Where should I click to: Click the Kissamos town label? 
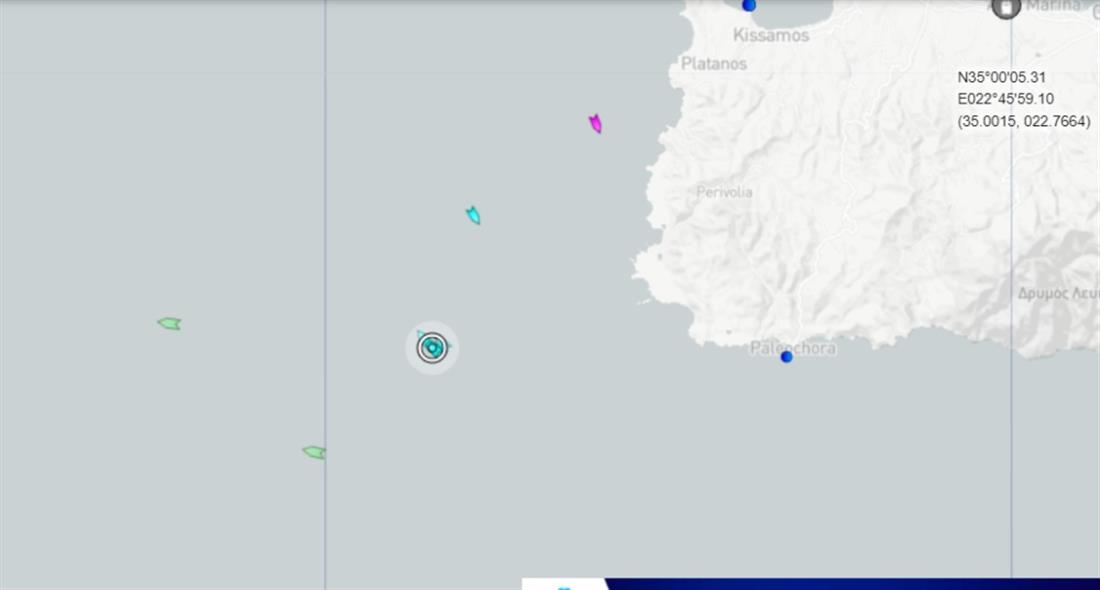point(771,35)
